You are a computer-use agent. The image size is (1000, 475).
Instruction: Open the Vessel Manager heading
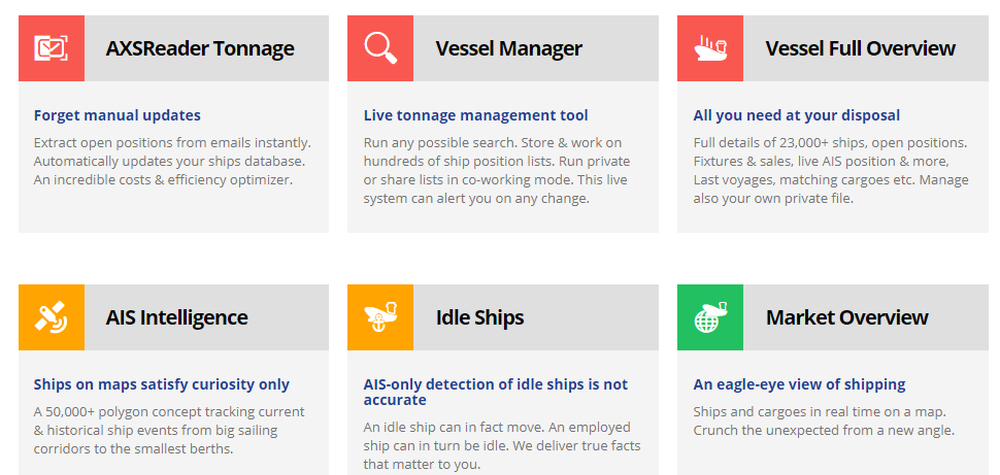click(x=509, y=48)
